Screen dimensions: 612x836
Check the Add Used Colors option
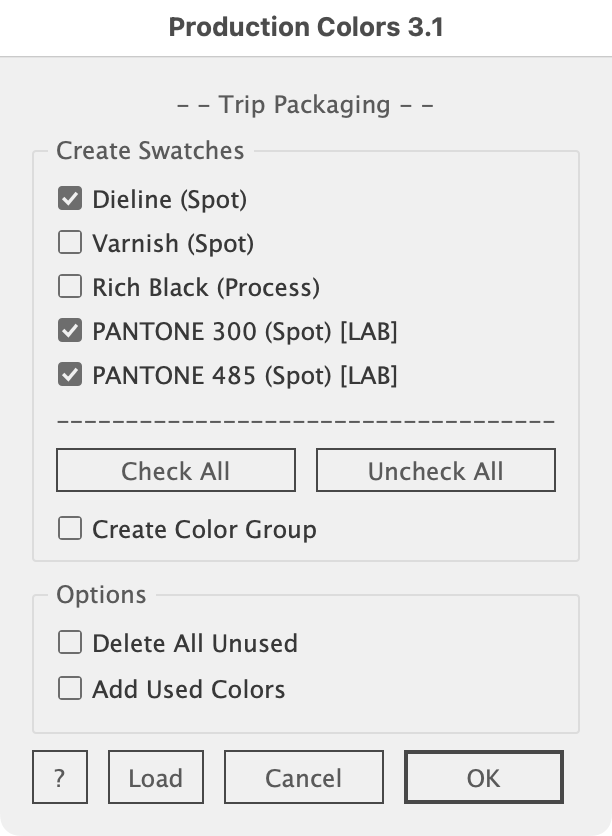70,689
